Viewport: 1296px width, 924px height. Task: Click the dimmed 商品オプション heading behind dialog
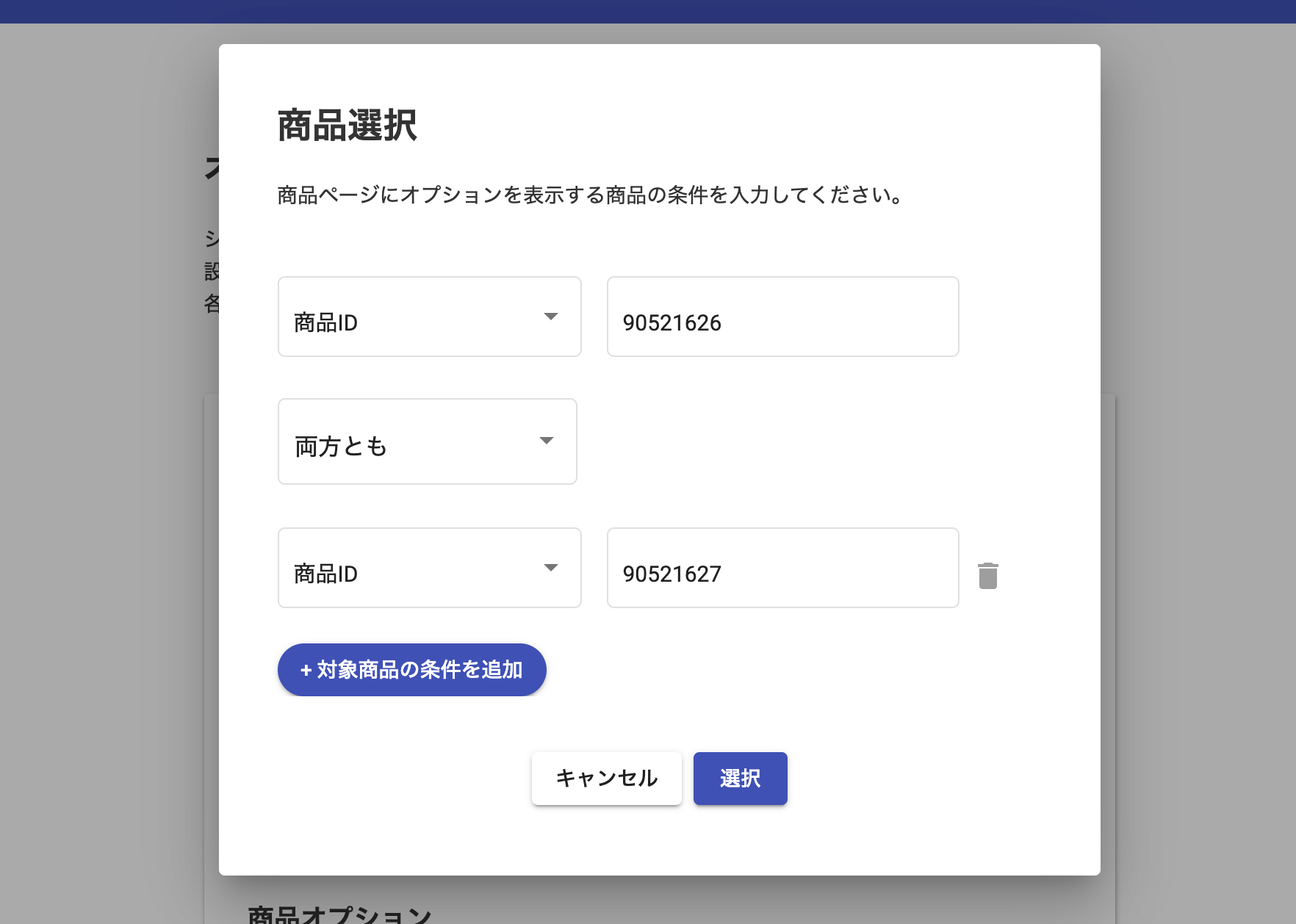[x=340, y=914]
